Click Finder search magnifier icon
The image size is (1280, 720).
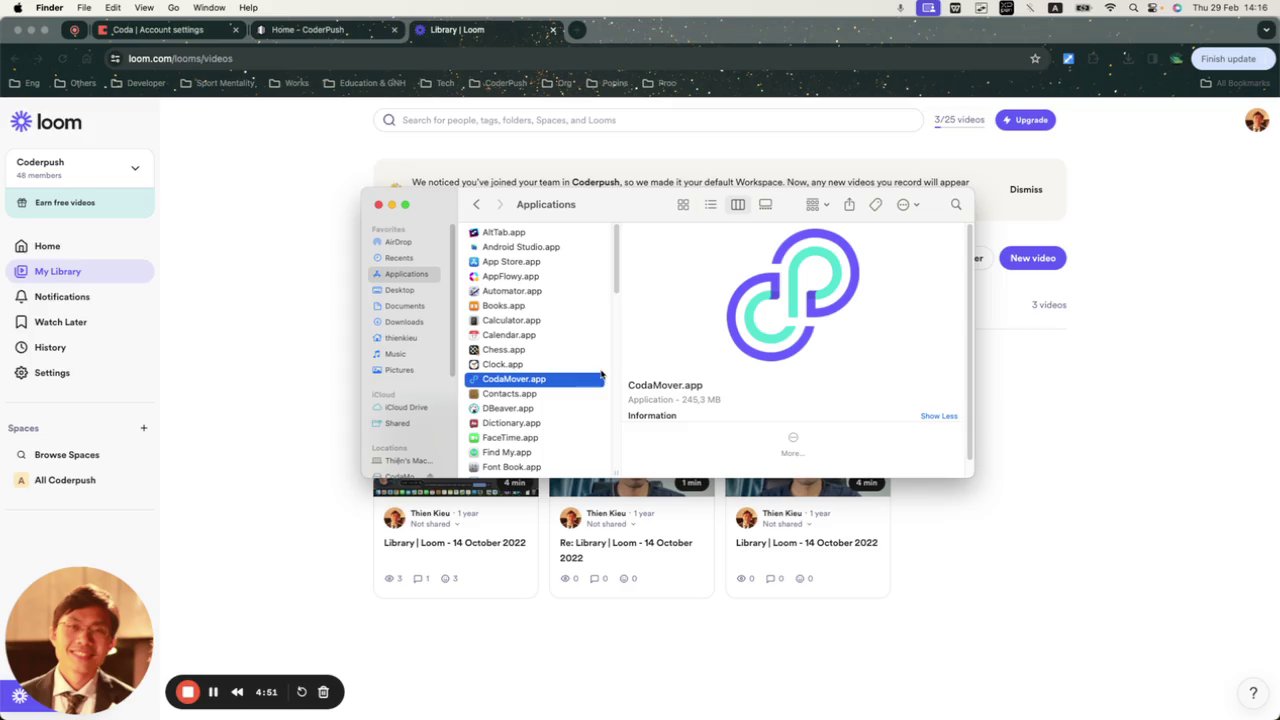point(956,204)
